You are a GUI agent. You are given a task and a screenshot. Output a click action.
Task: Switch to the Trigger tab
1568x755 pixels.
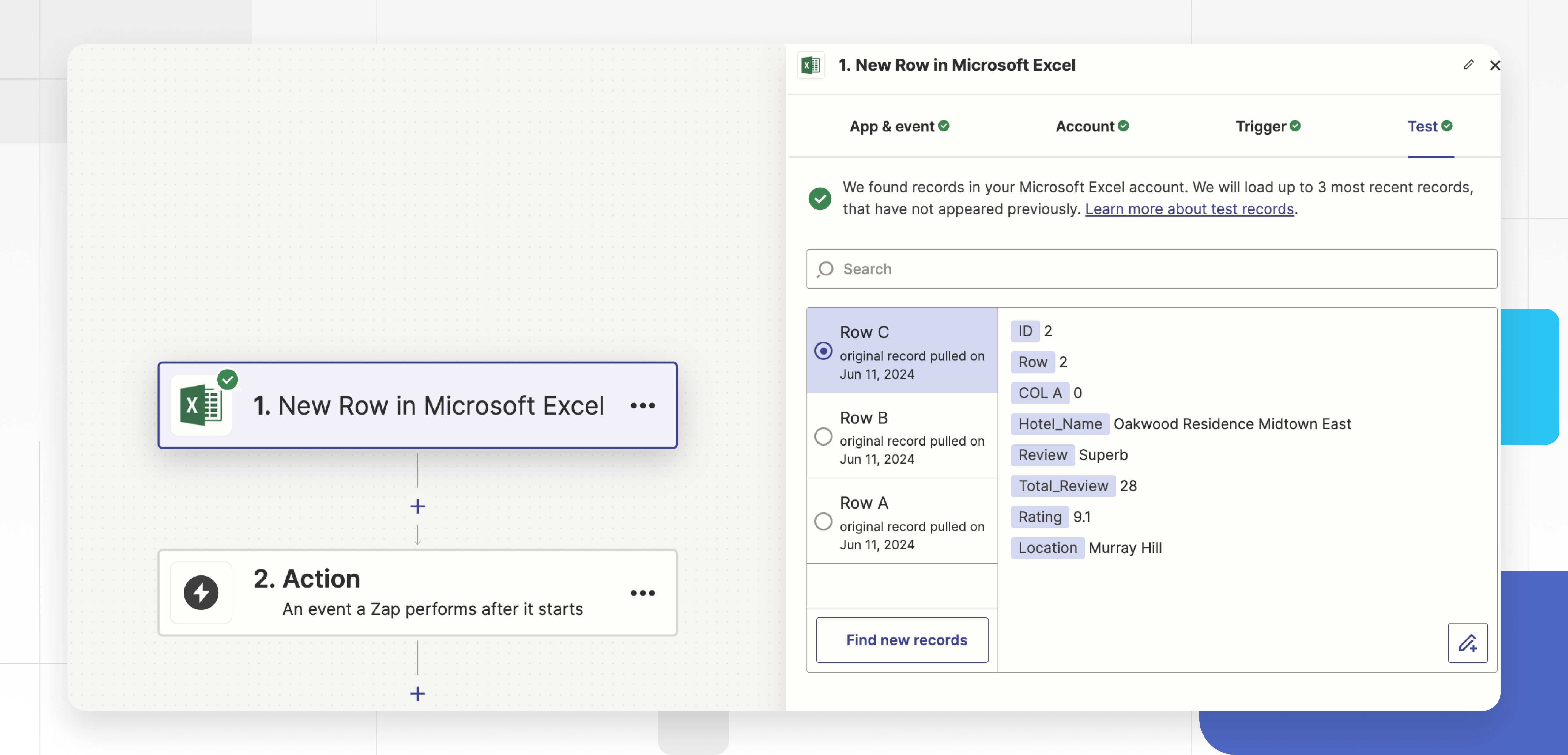(x=1268, y=126)
